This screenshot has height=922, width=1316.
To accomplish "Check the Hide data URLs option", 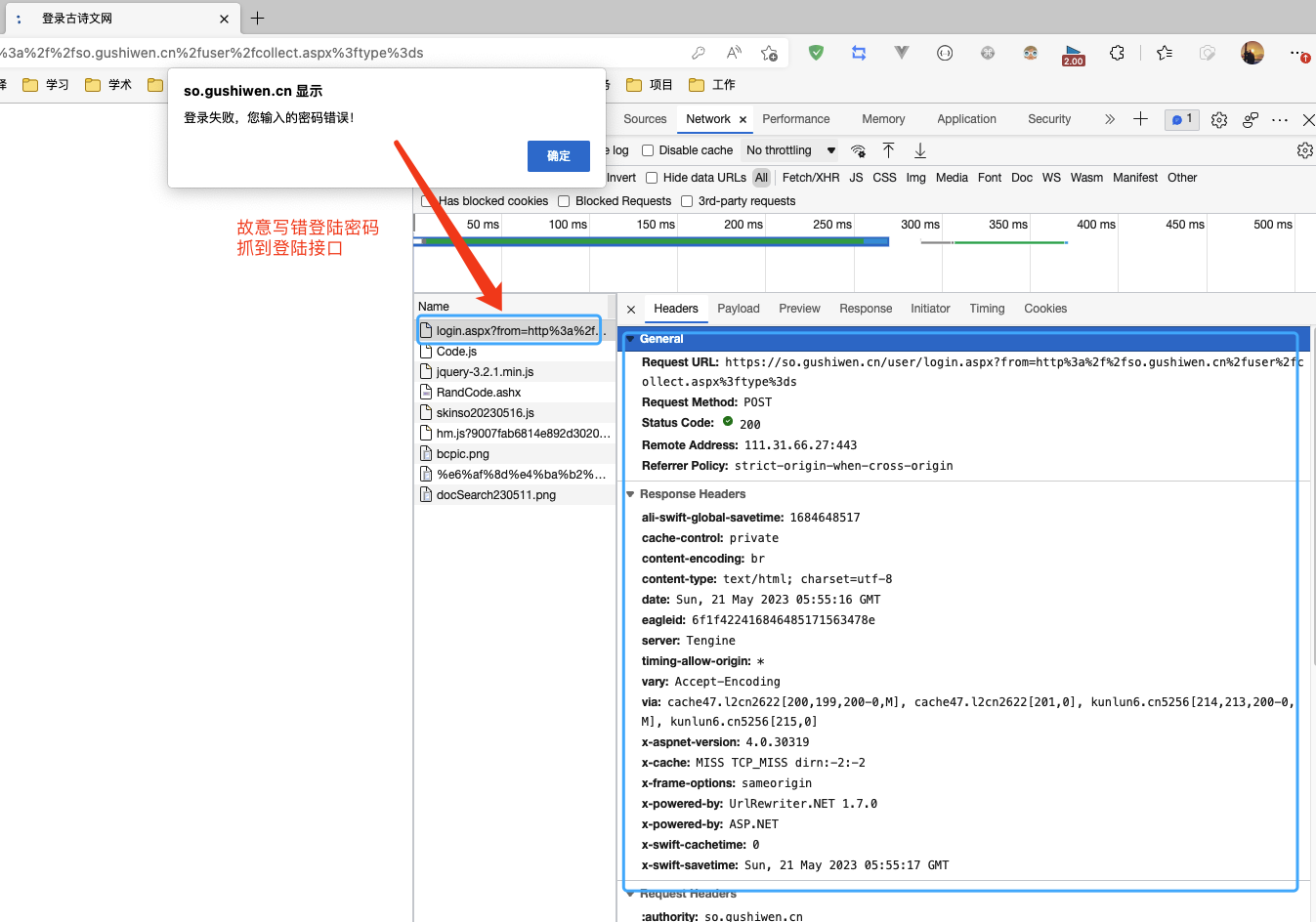I will [651, 178].
